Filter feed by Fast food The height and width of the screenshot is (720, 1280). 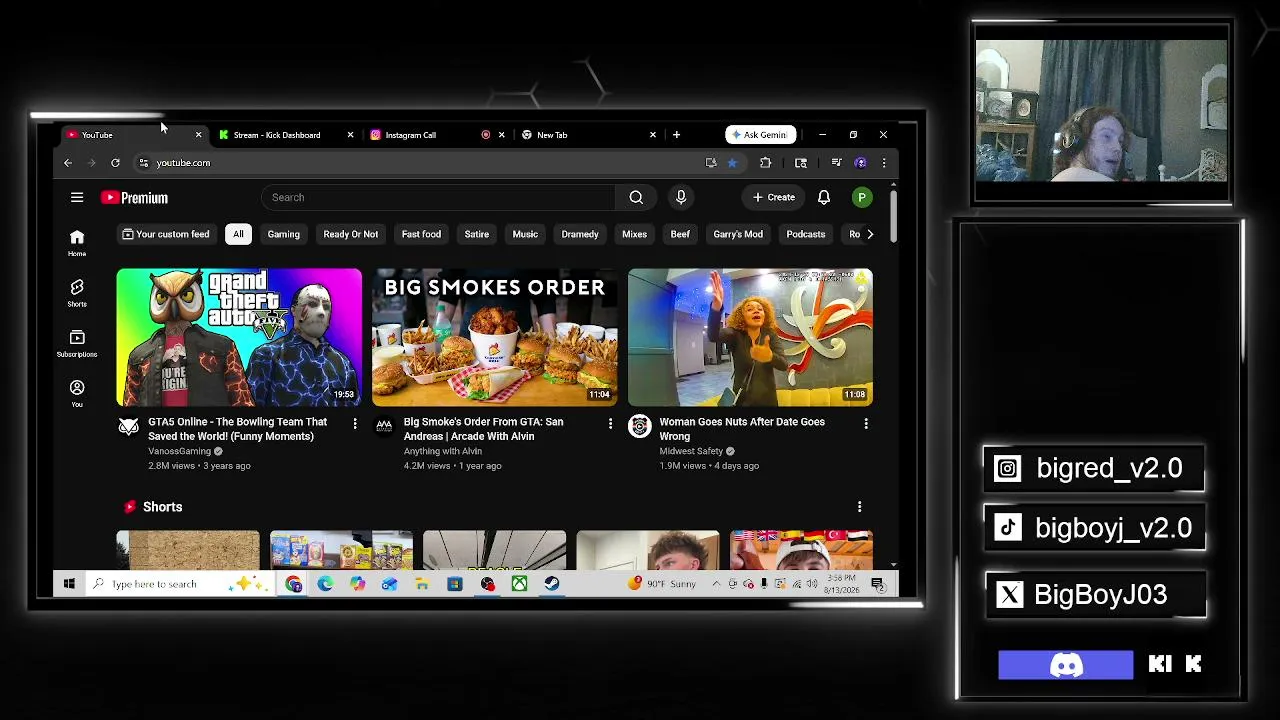(x=421, y=234)
